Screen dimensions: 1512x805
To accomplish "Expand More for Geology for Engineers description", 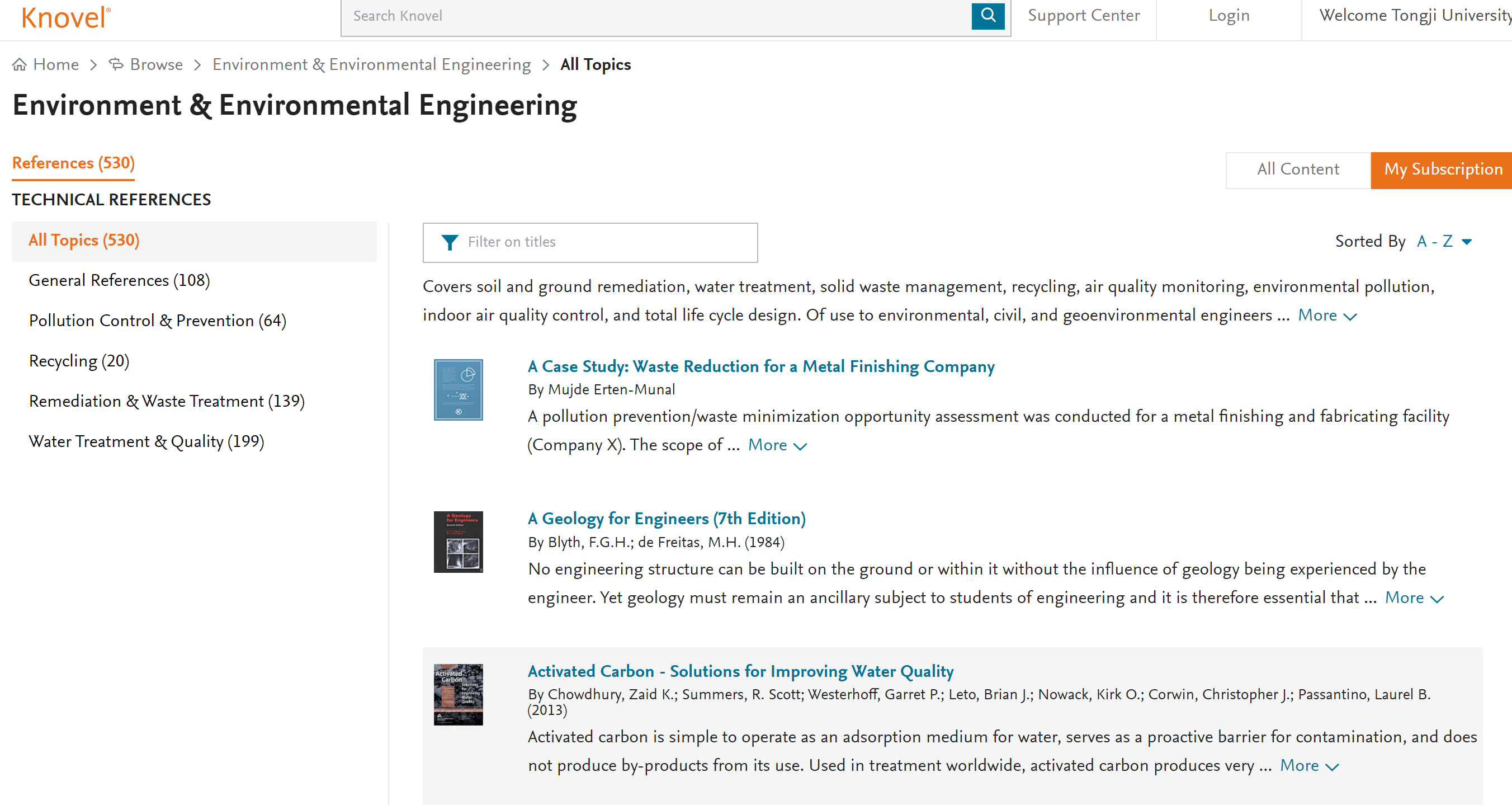I will click(1414, 599).
